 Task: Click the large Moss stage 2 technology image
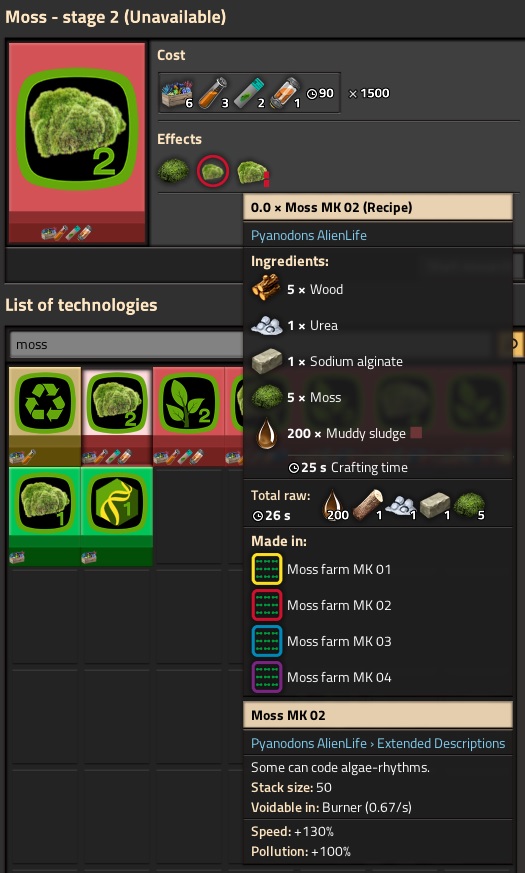[x=77, y=143]
